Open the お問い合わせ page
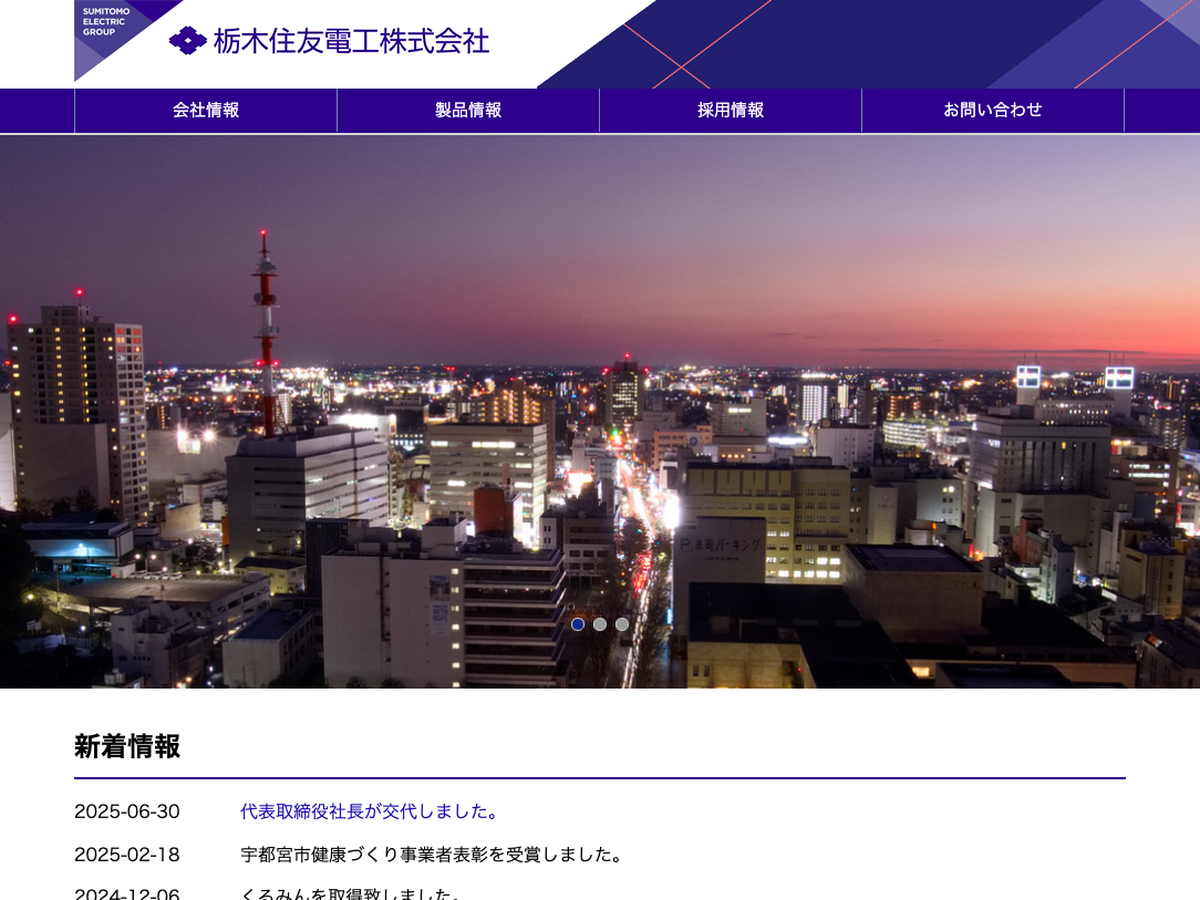Viewport: 1200px width, 900px height. coord(992,110)
